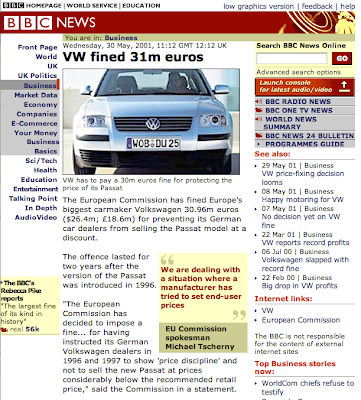Click the VW fined 31m euros headline

click(x=133, y=57)
